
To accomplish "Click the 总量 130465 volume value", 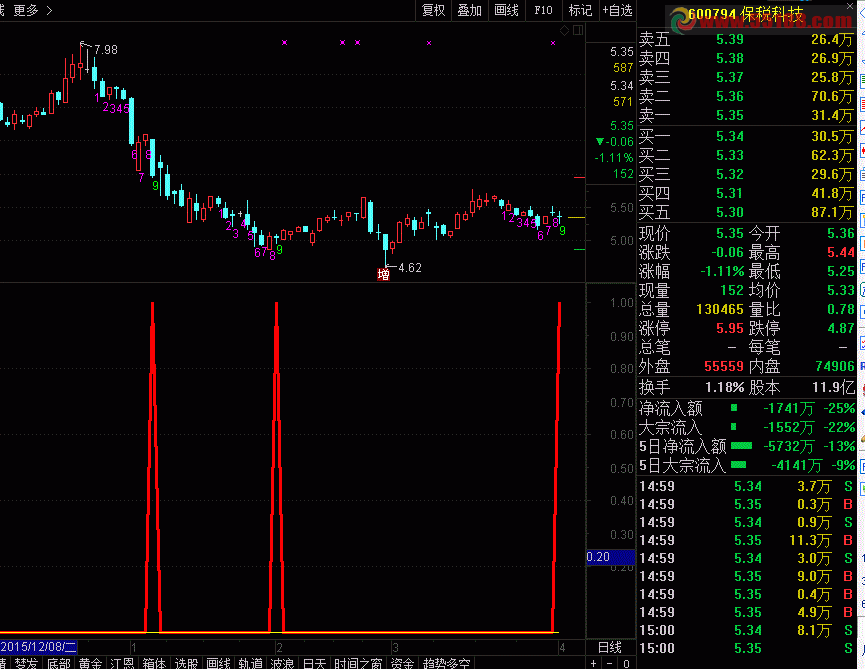I will coord(720,309).
